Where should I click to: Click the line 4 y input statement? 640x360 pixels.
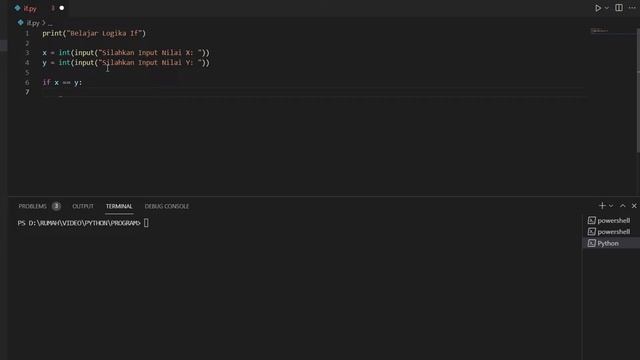126,62
